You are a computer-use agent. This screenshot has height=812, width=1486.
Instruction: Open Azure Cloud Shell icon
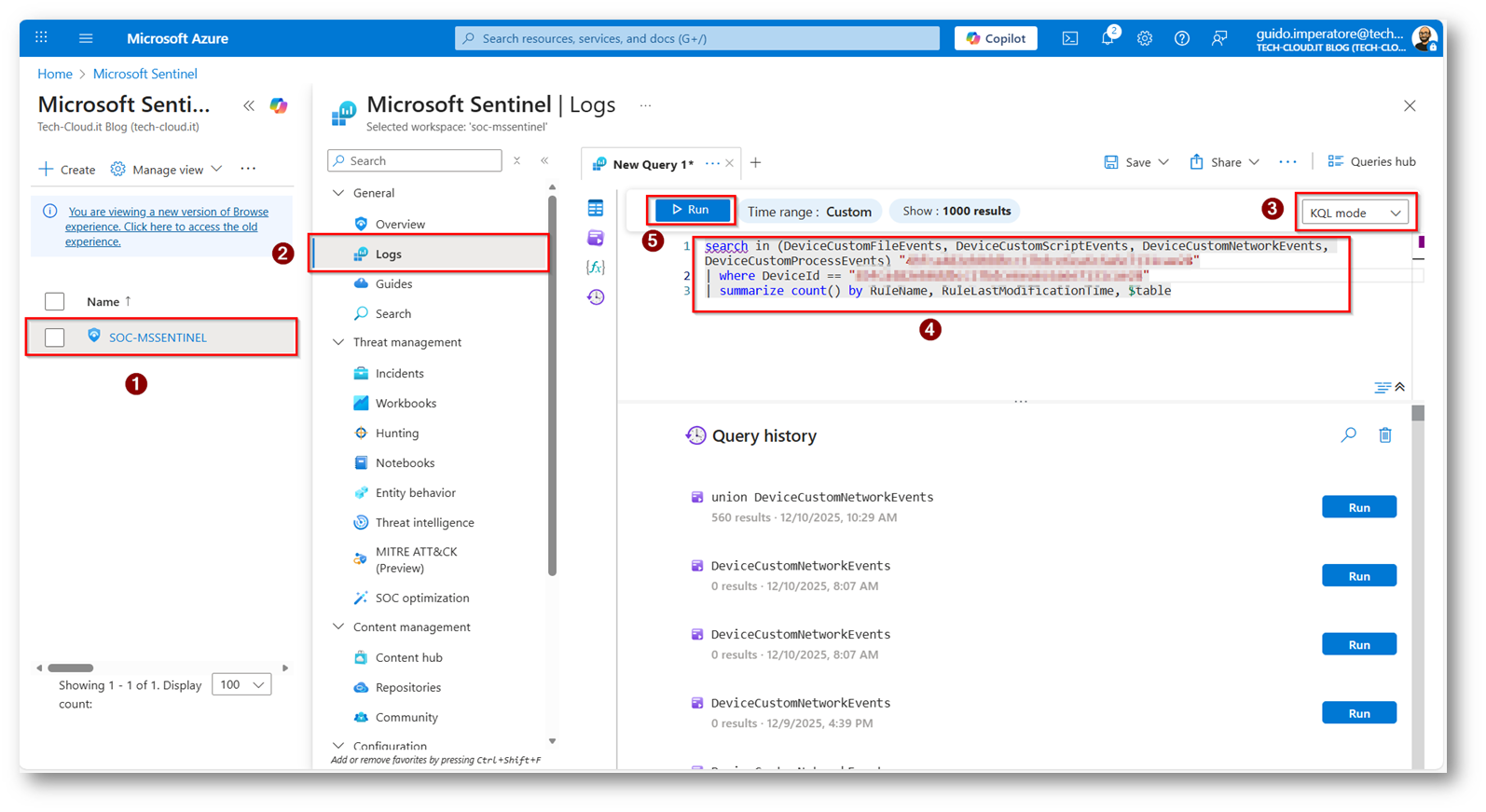[1070, 38]
